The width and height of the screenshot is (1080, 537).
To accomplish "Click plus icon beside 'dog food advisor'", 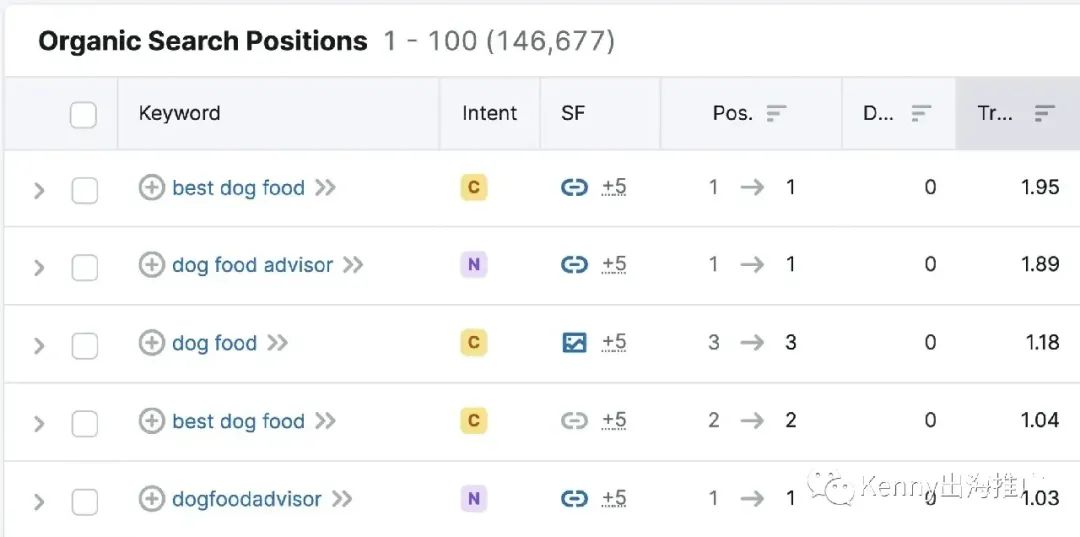I will pos(152,265).
